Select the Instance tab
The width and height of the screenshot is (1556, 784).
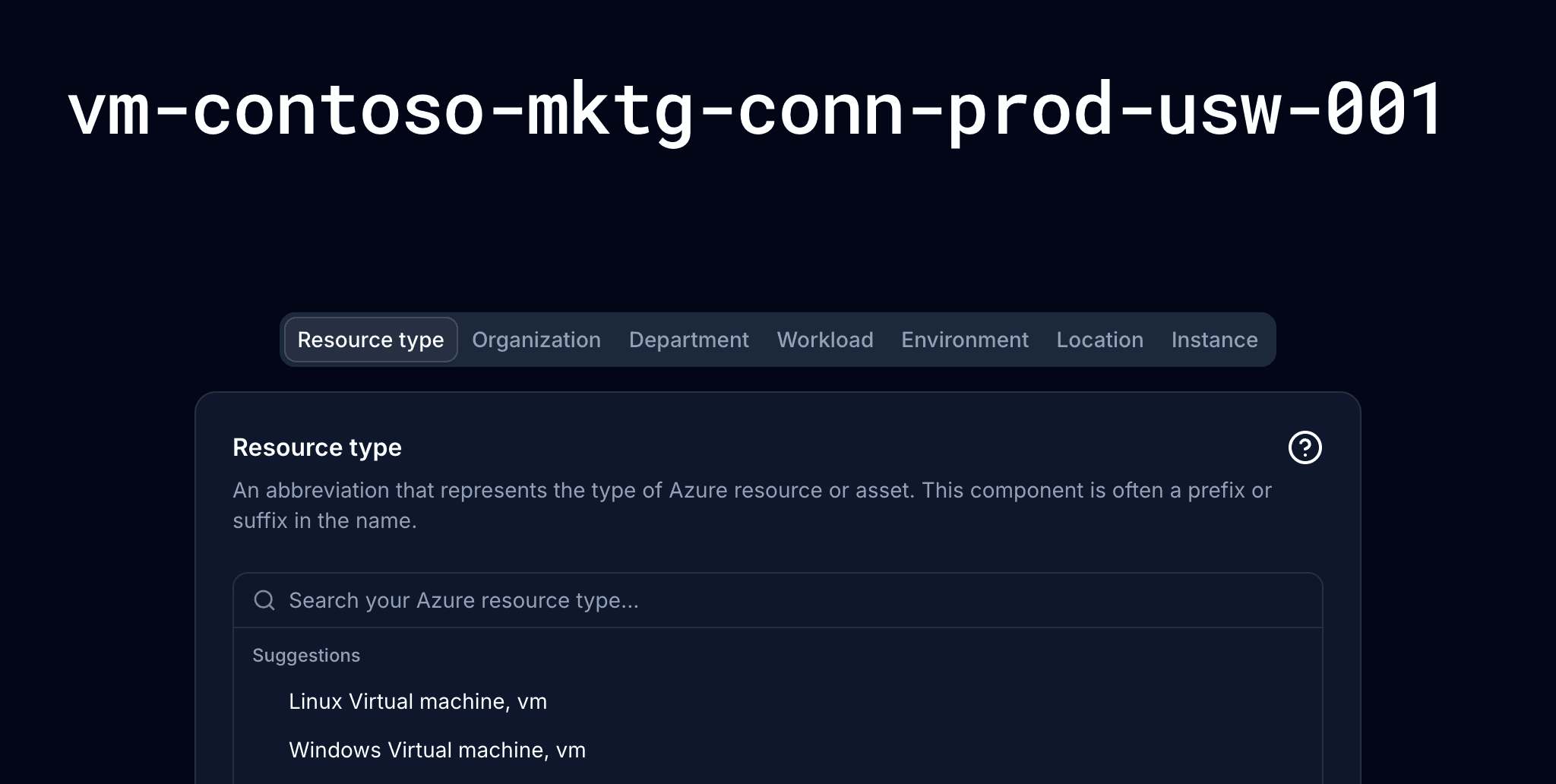click(1214, 340)
